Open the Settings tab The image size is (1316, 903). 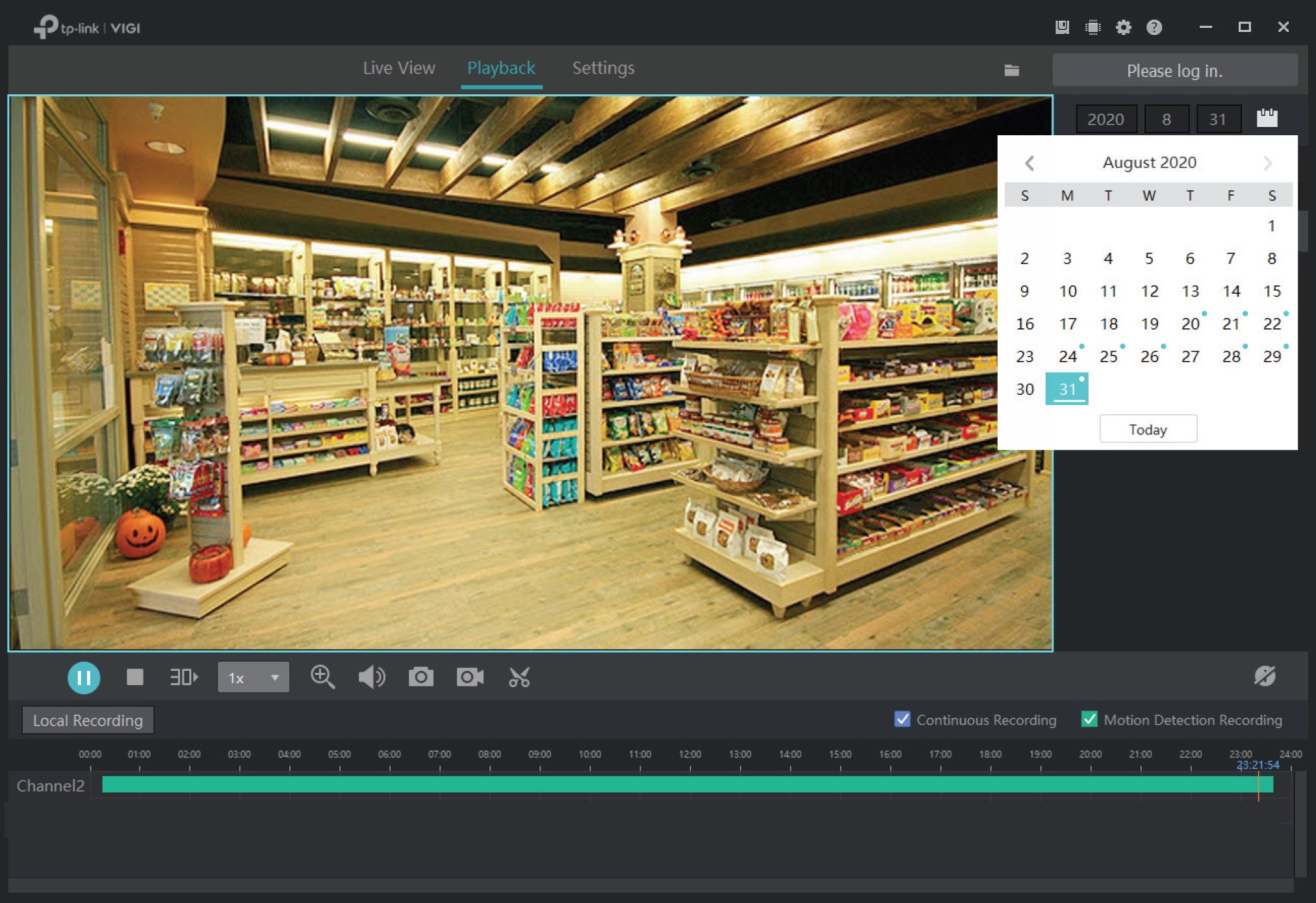pos(603,68)
